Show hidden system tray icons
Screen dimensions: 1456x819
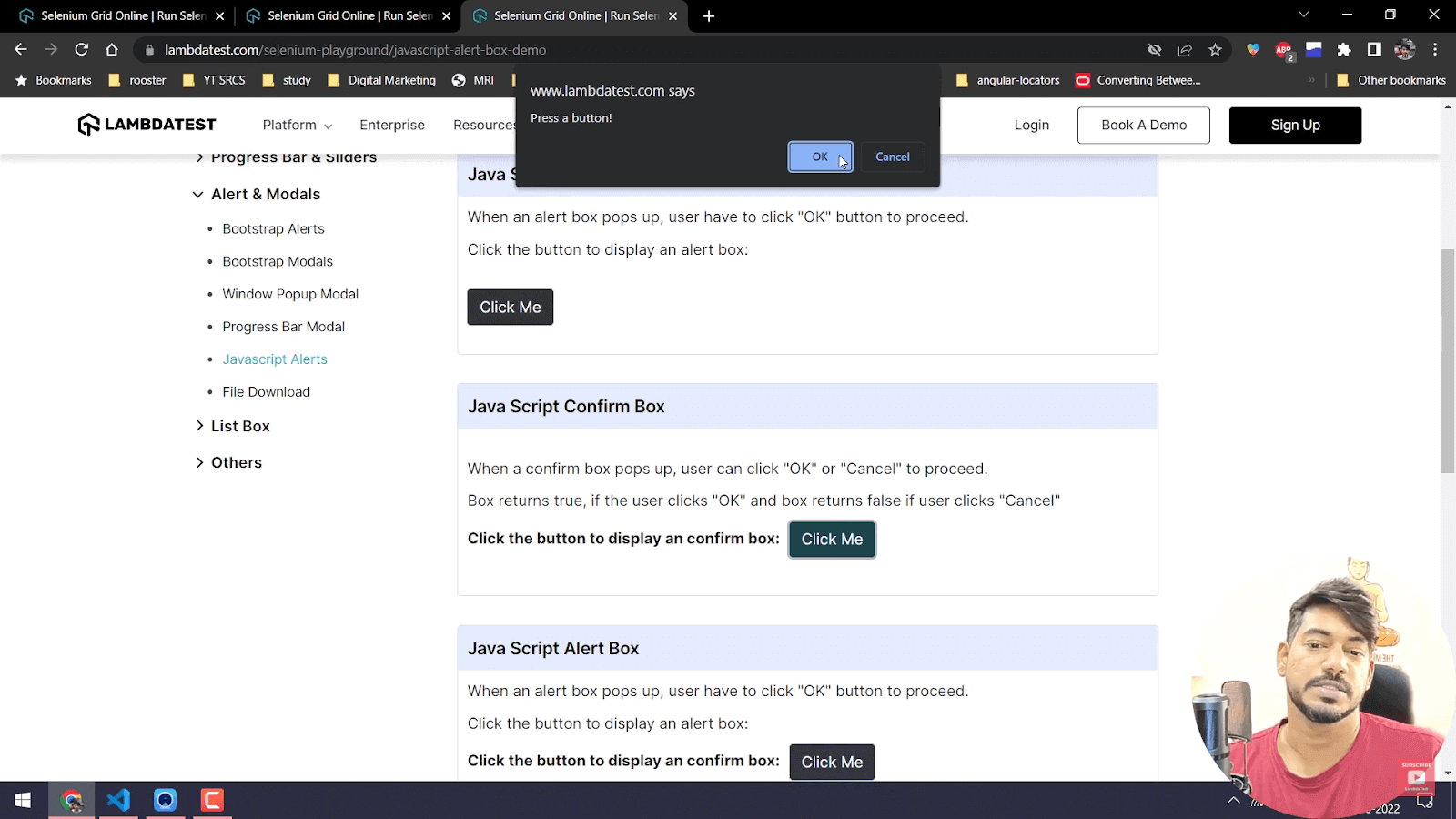1233,800
